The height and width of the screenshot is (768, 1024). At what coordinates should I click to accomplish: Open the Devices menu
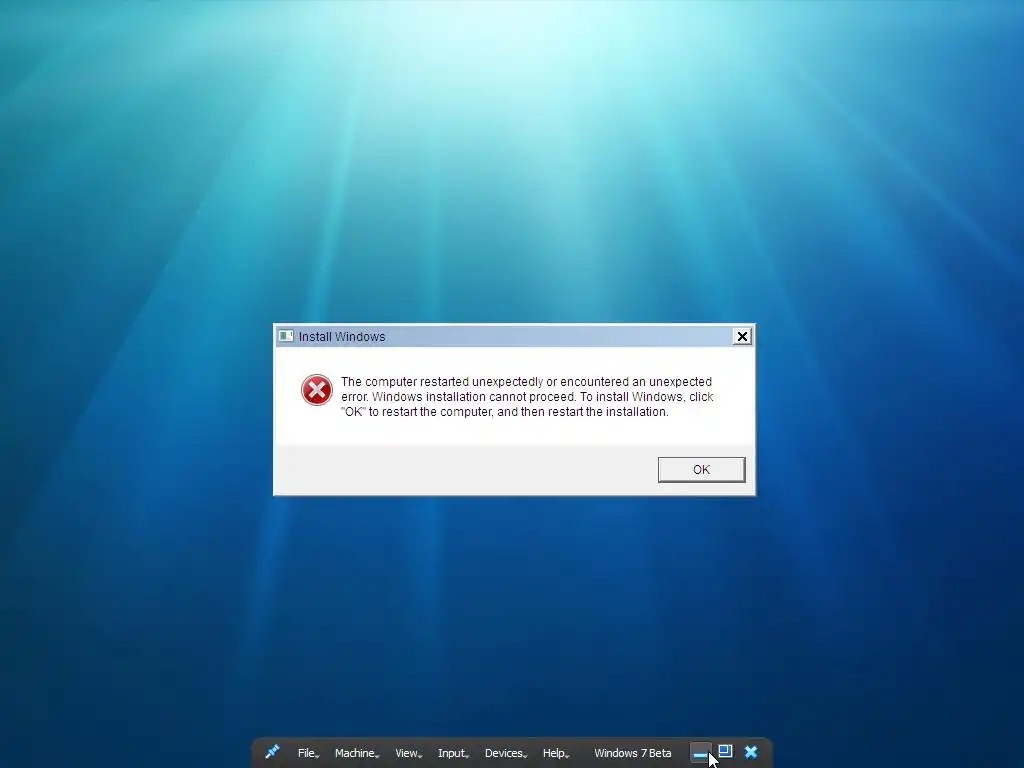point(505,753)
